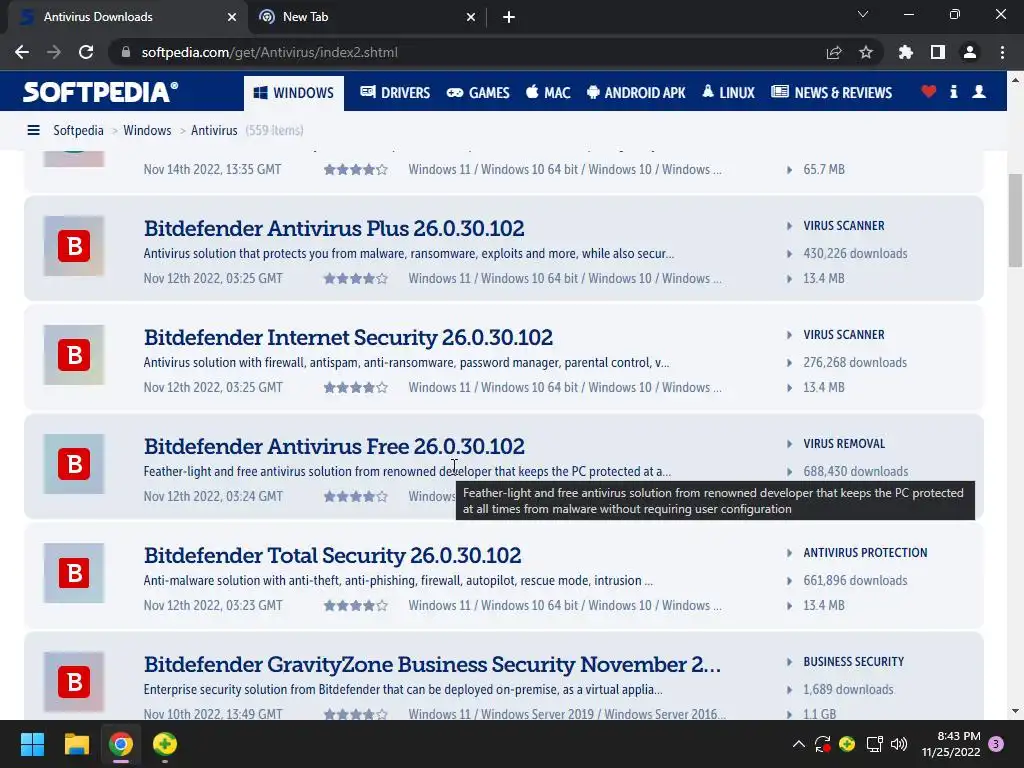
Task: Click the VIRUS REMOVAL category link
Action: [x=844, y=444]
